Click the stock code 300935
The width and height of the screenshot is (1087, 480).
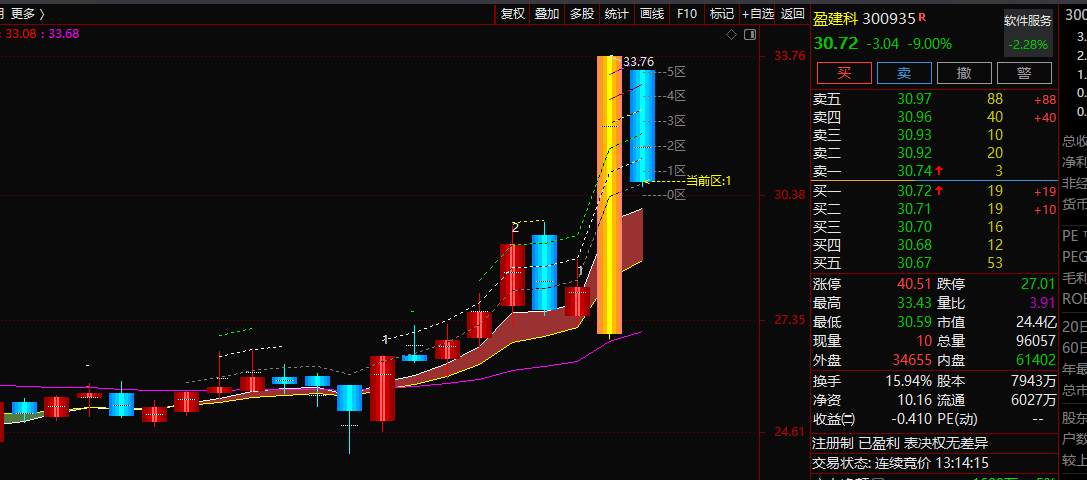point(889,19)
